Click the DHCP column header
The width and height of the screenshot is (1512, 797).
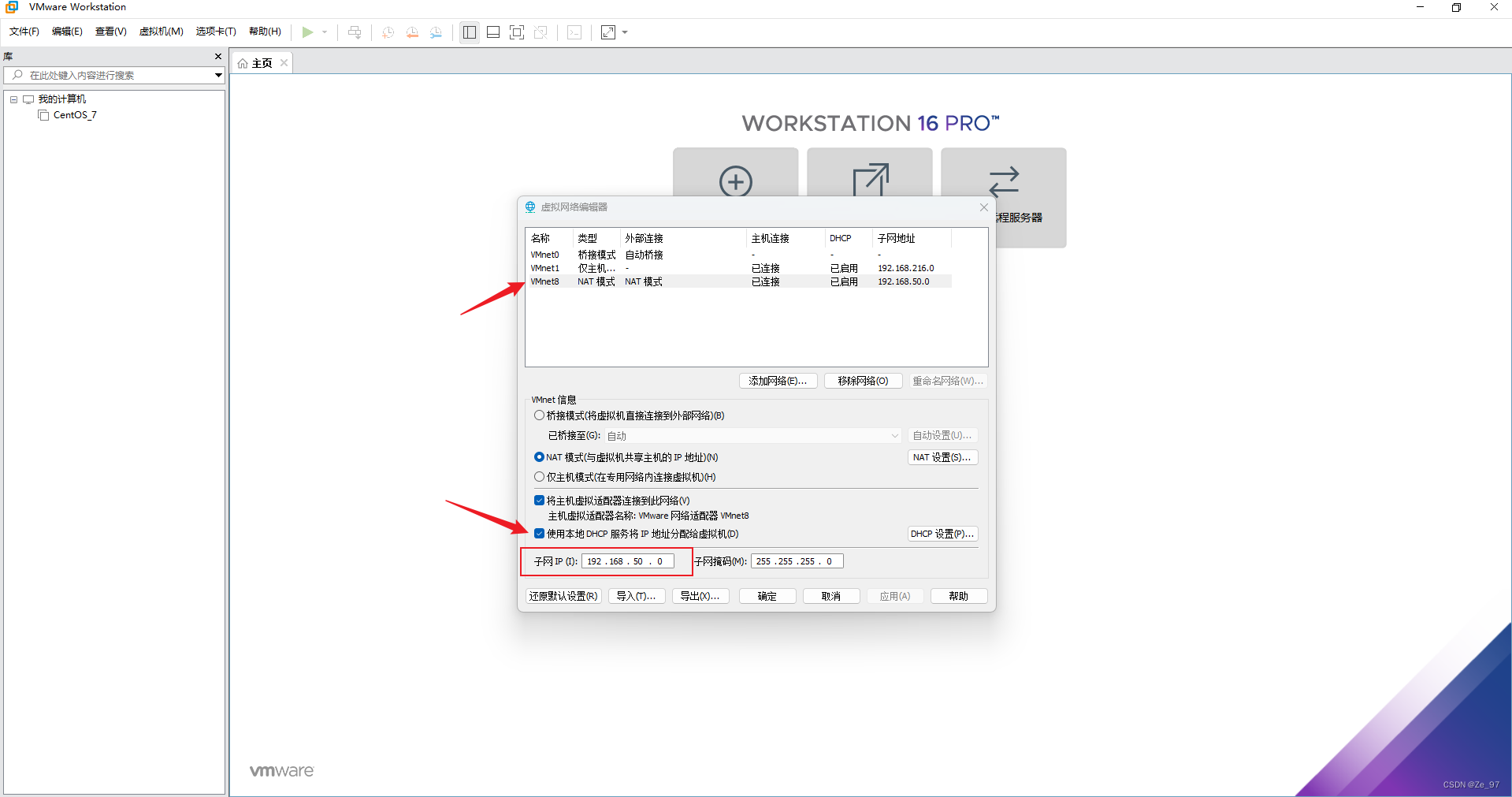(x=849, y=238)
